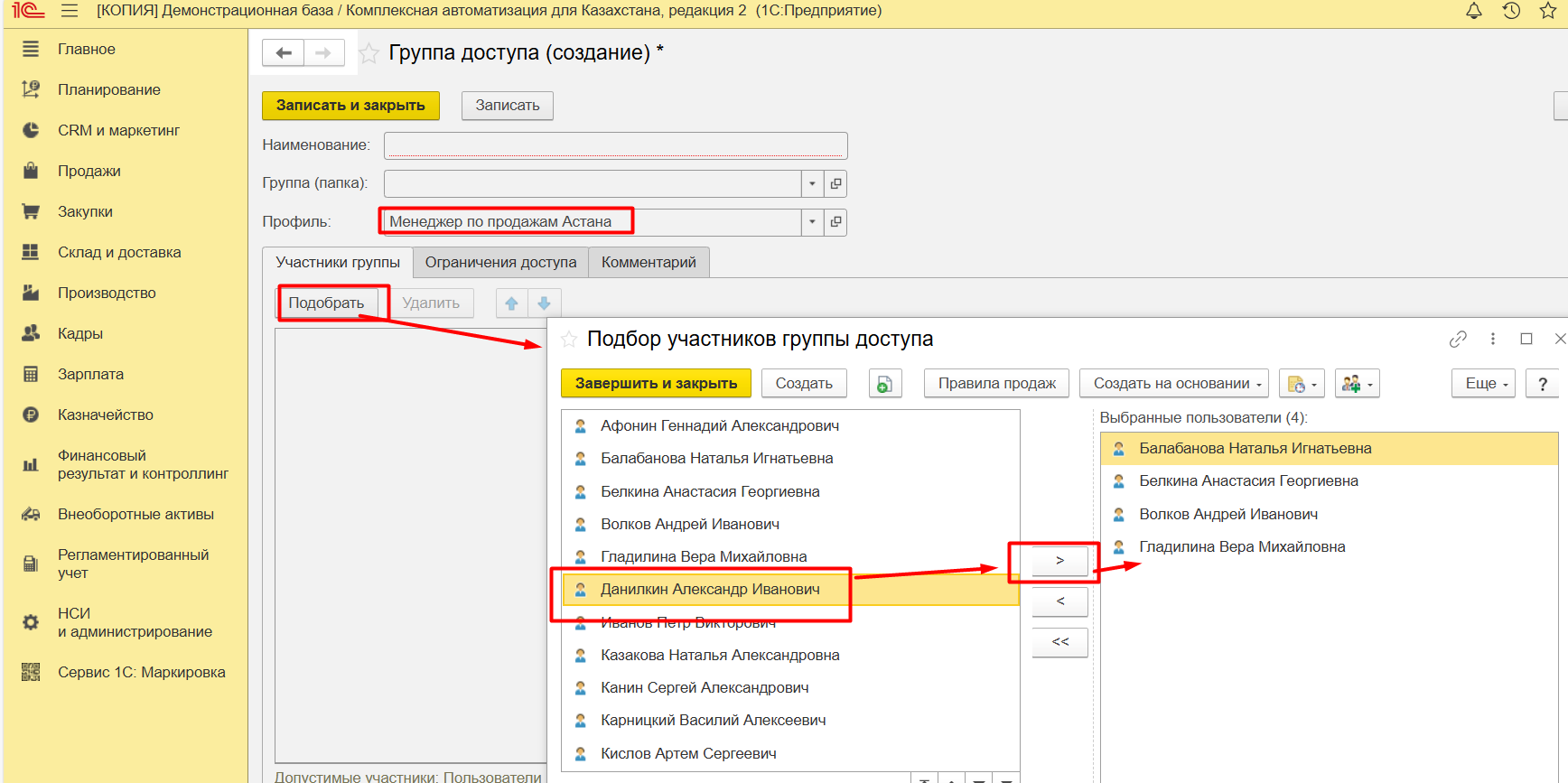Click green plus document icon
The height and width of the screenshot is (783, 1568).
pos(884,384)
